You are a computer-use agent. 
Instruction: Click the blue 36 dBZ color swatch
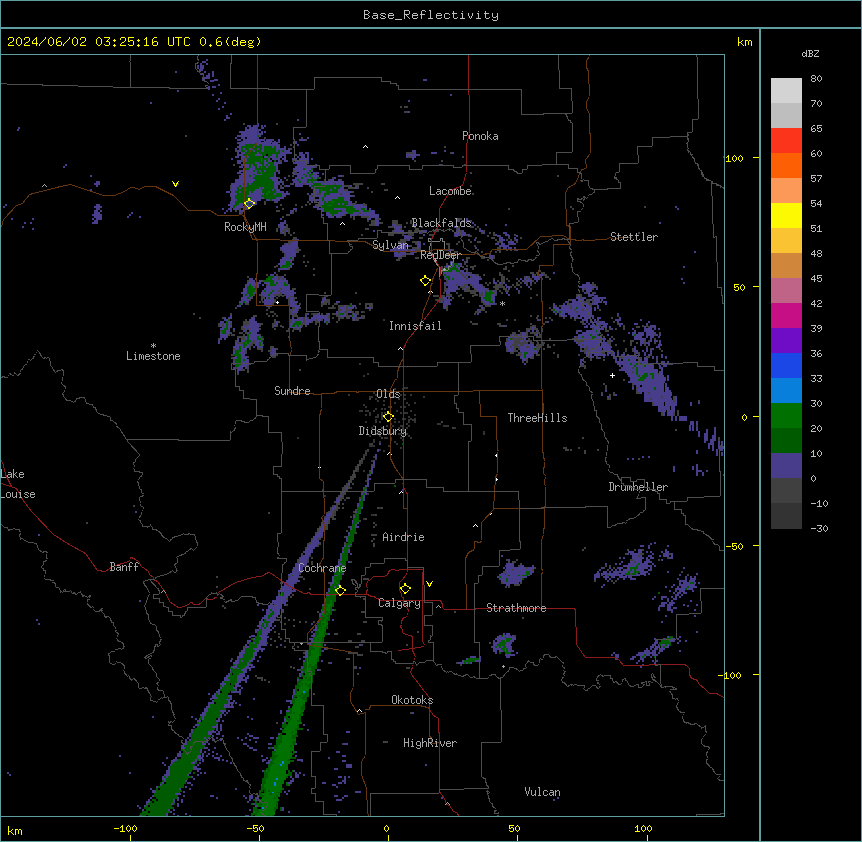pos(786,365)
